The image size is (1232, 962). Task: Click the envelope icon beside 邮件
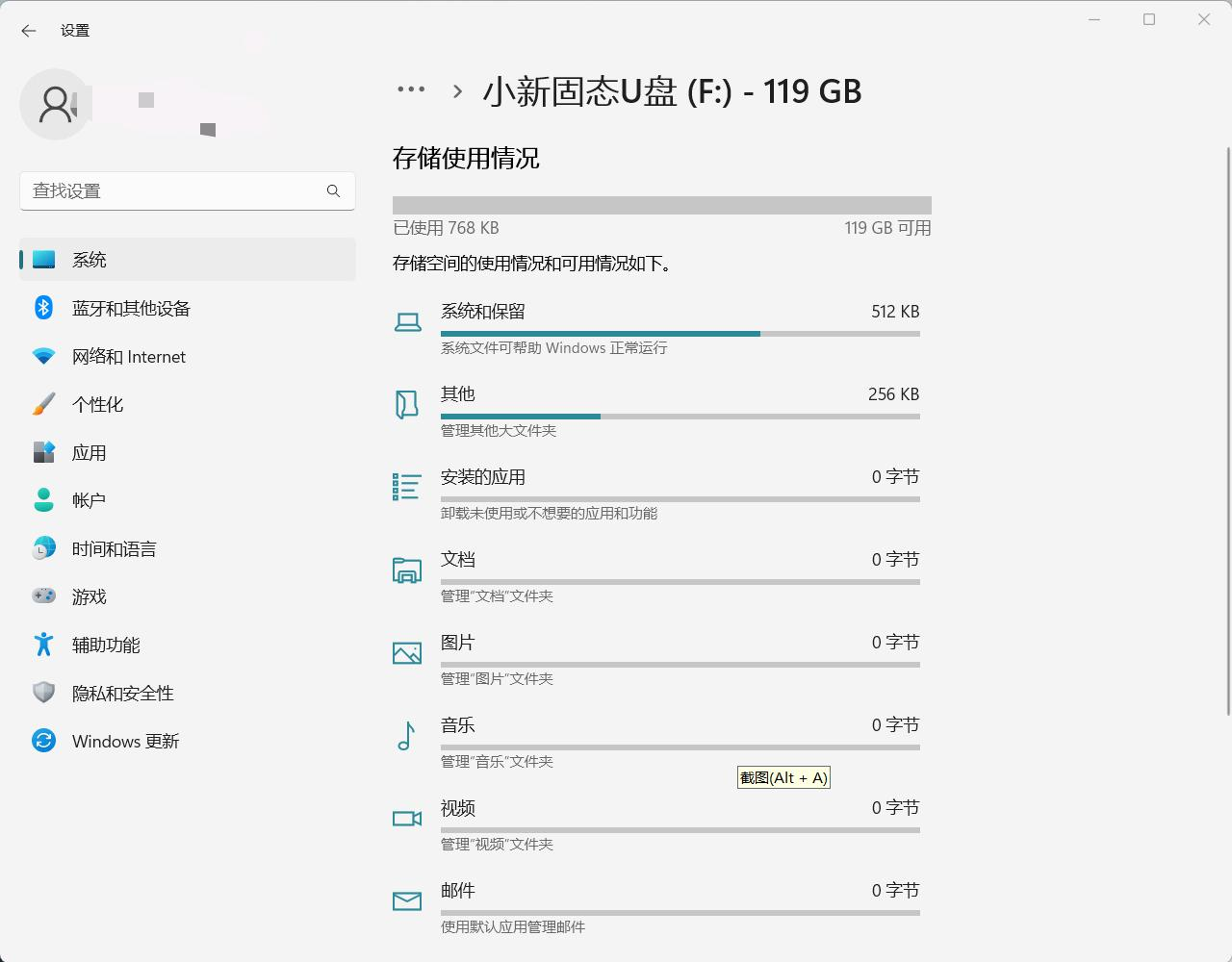tap(407, 901)
